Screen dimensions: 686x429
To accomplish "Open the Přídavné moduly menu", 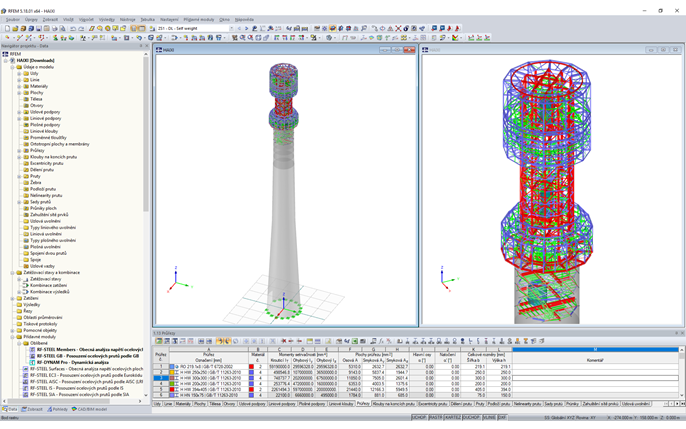I will point(199,20).
